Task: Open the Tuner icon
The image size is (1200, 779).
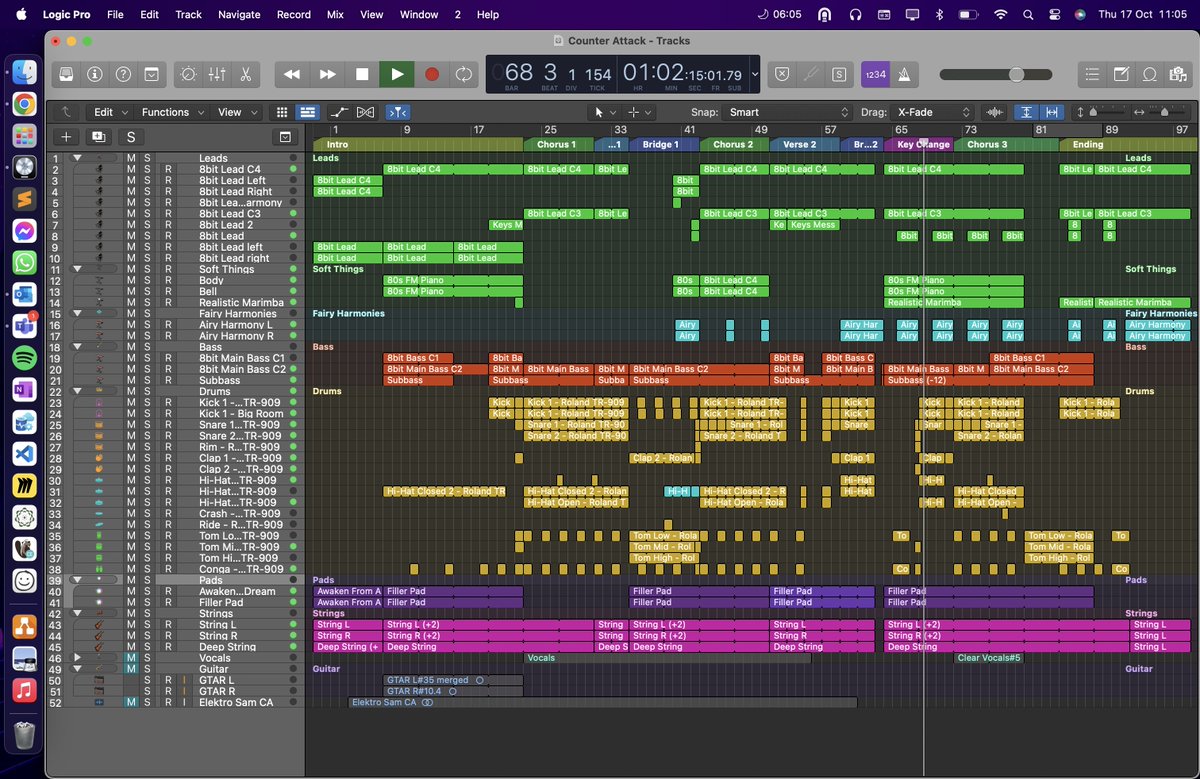Action: click(x=811, y=74)
